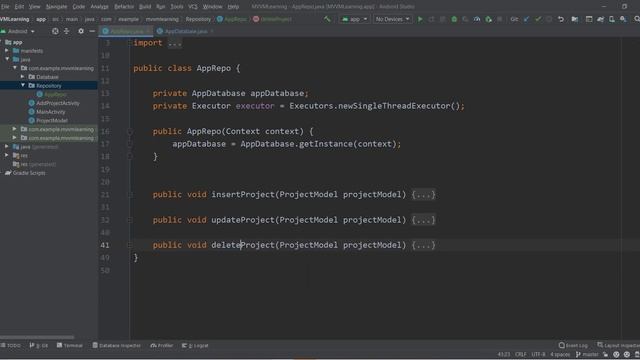Select ProjectModel in project tree

pyautogui.click(x=52, y=120)
